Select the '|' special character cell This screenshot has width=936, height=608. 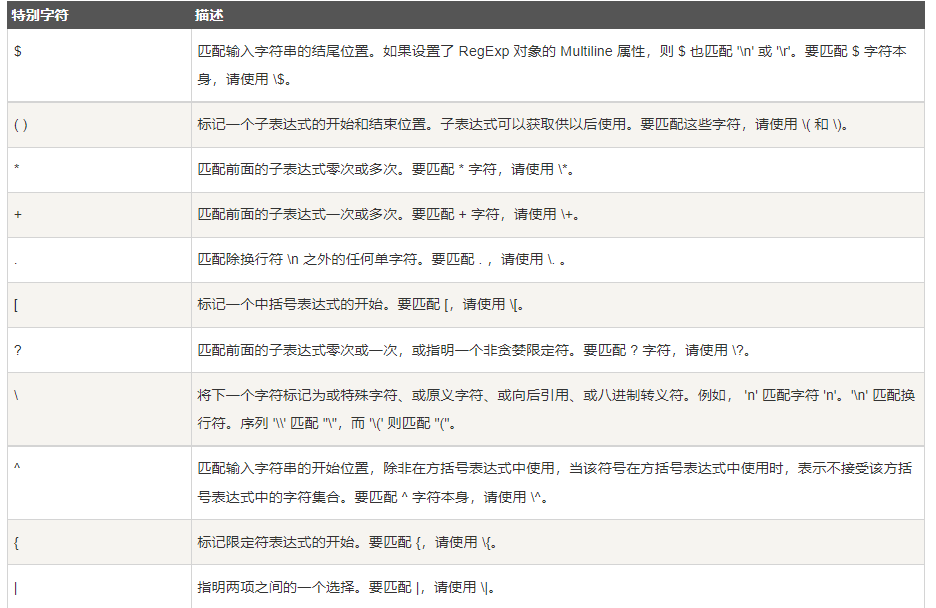pyautogui.click(x=99, y=587)
